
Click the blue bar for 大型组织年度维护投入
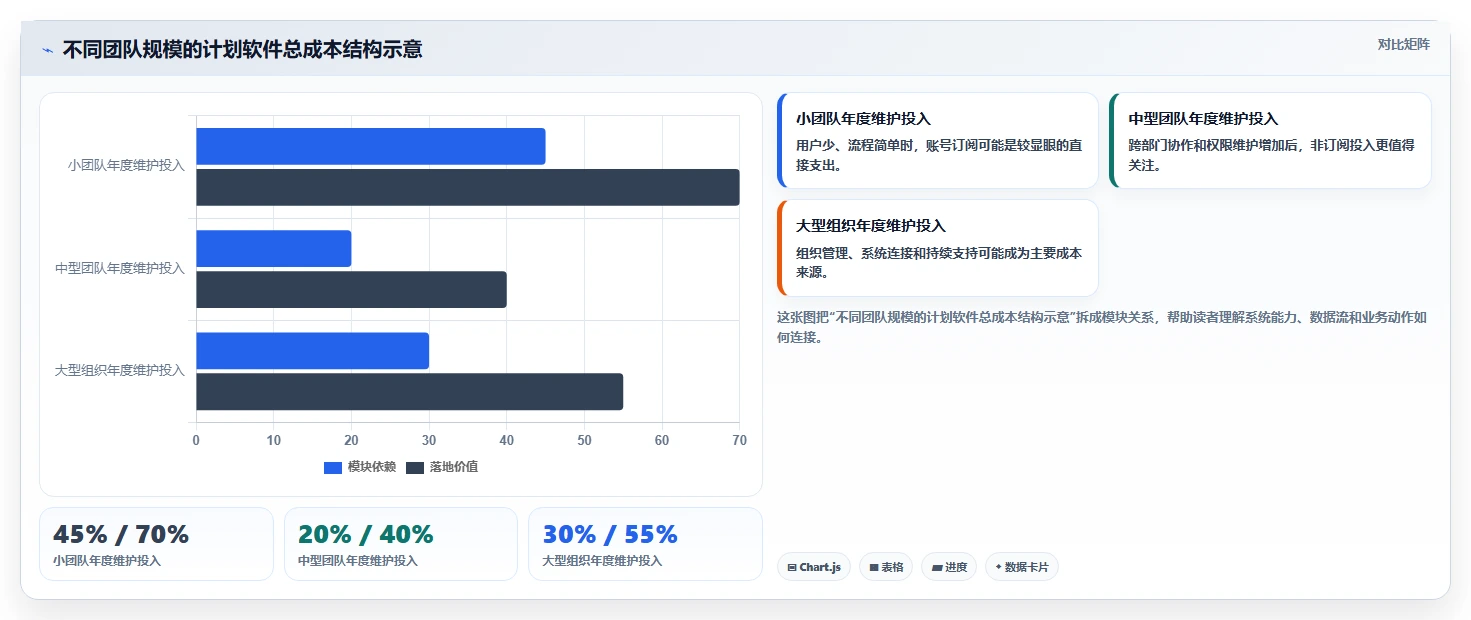(x=312, y=350)
